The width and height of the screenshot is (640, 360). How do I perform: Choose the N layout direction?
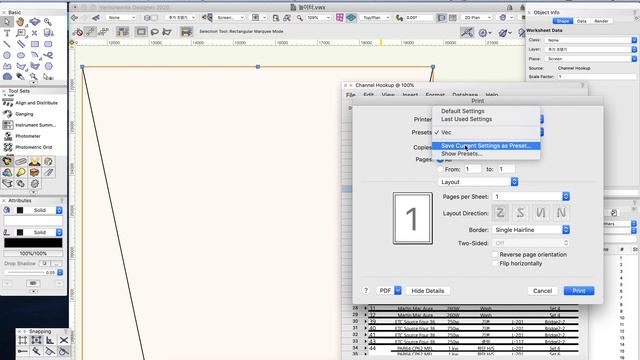(x=561, y=213)
